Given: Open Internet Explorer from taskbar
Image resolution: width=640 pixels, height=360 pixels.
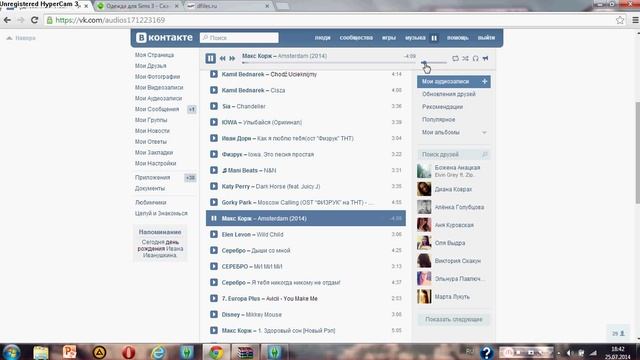Looking at the screenshot, I should point(158,352).
